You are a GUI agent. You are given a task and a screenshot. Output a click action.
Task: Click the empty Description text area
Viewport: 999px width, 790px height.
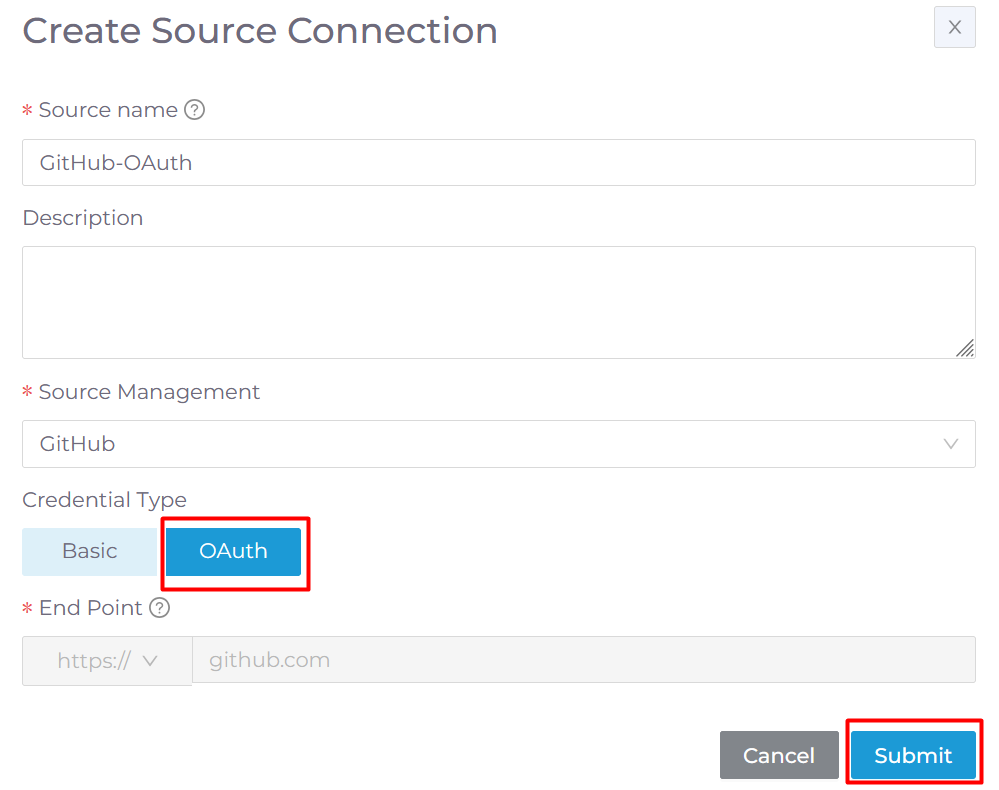[498, 300]
